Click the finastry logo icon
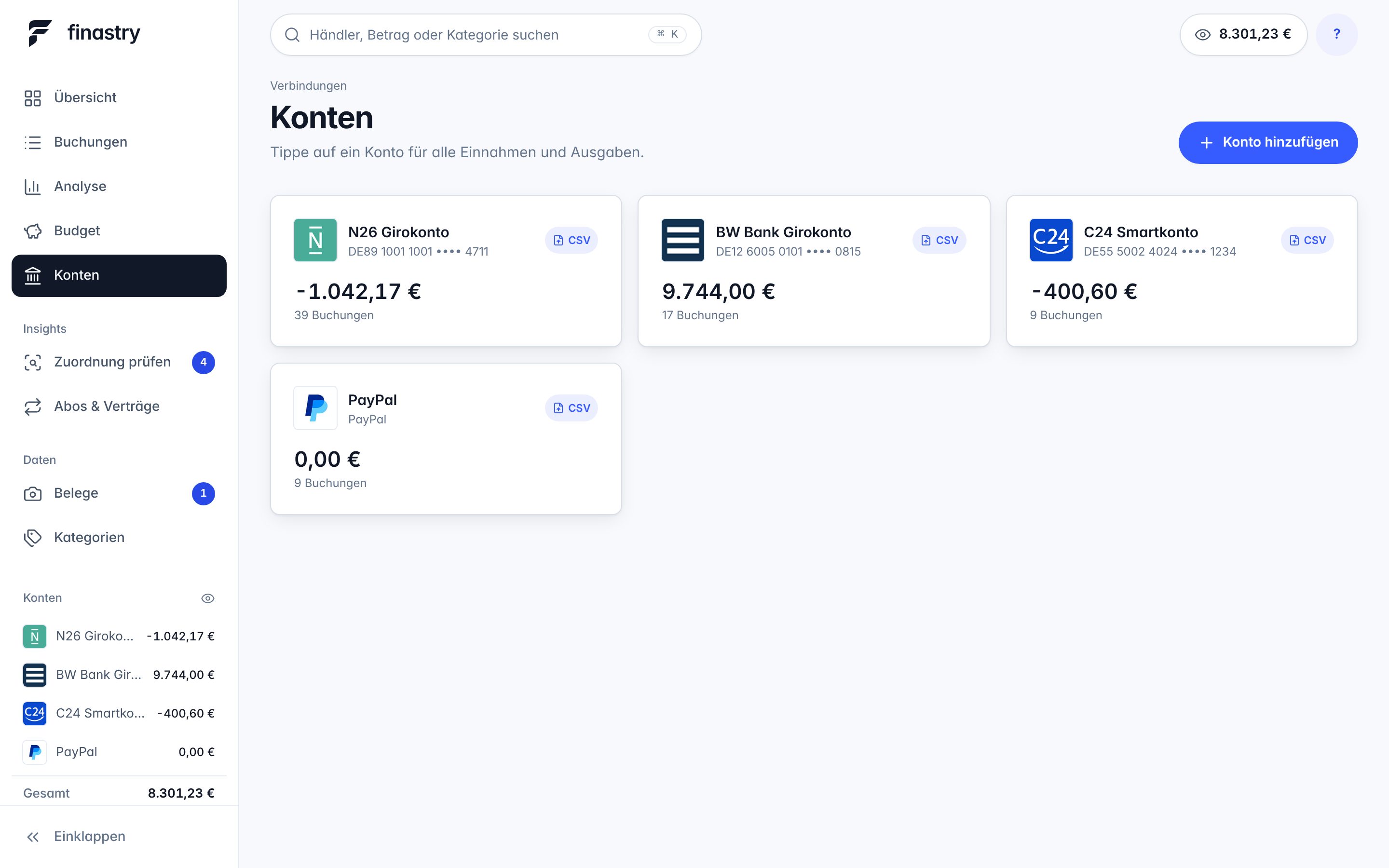 click(40, 33)
